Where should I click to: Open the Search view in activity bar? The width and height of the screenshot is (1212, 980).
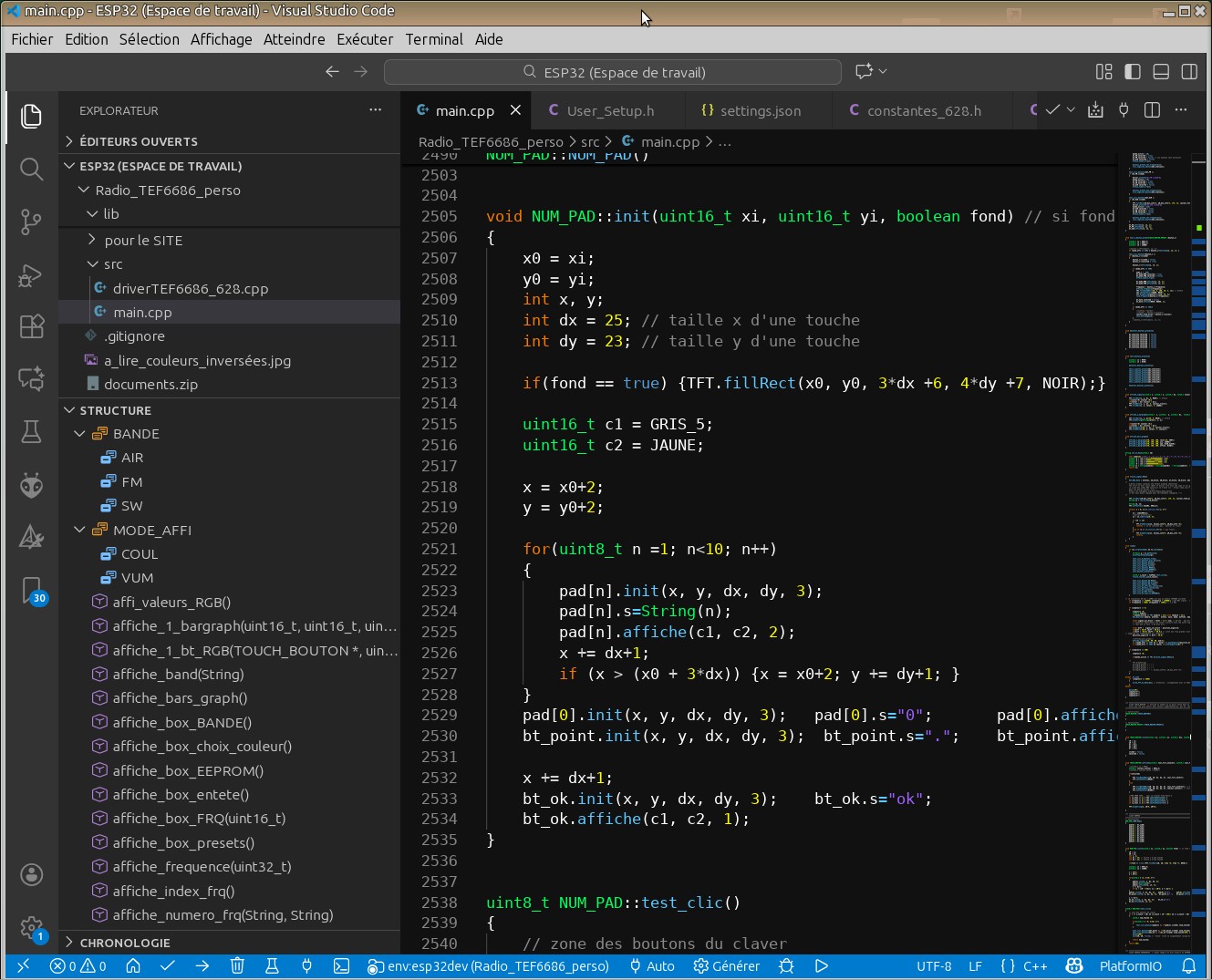pos(31,169)
